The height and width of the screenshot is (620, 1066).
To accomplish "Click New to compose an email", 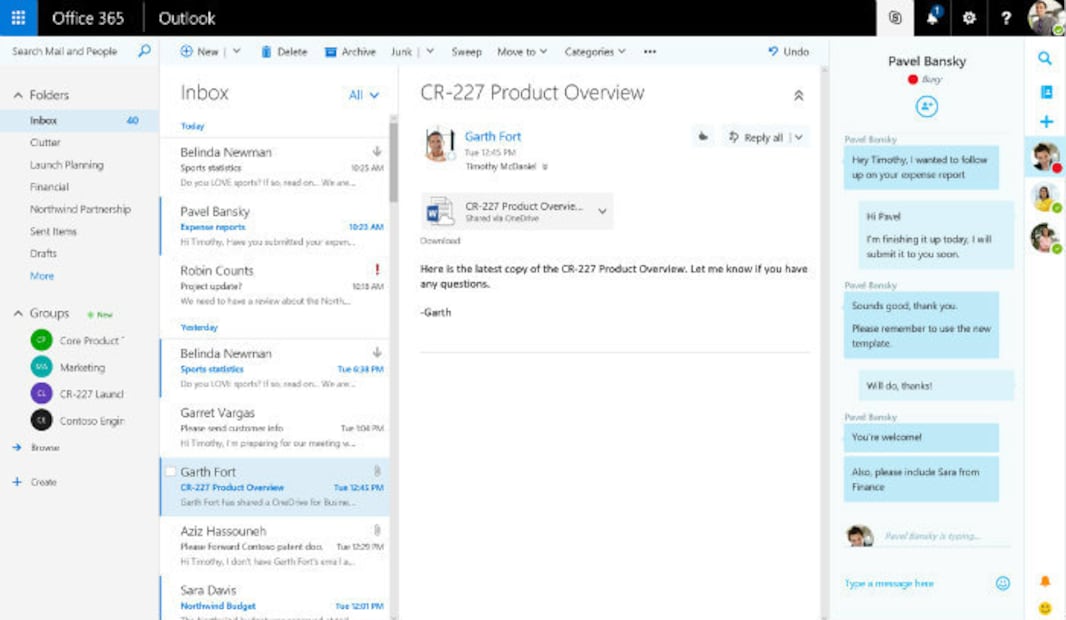I will pyautogui.click(x=200, y=52).
